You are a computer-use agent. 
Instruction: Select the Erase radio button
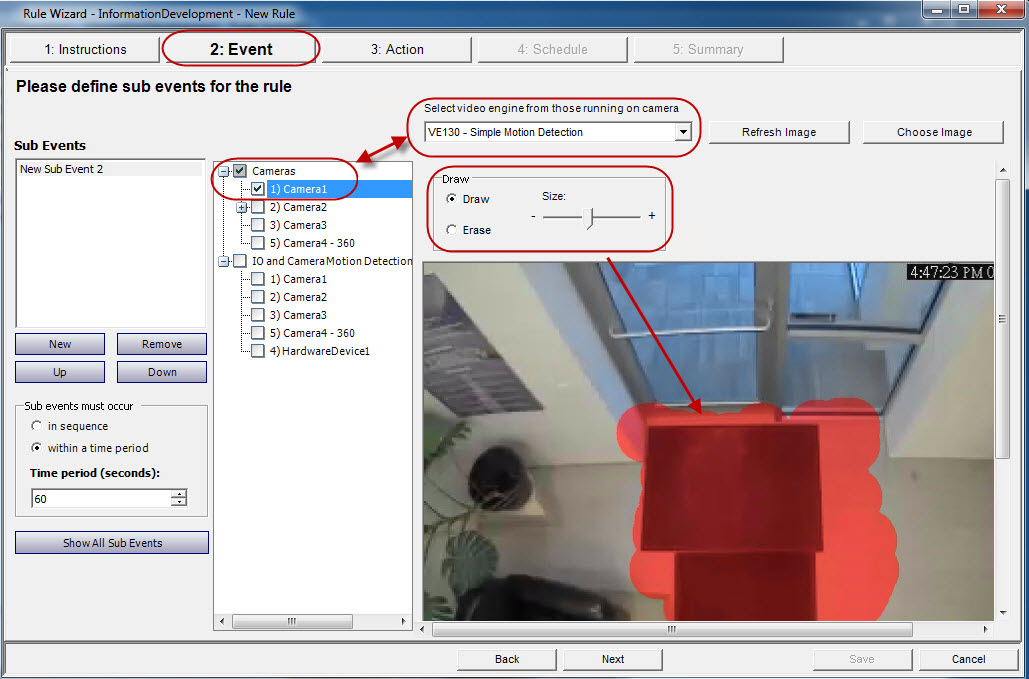coord(452,230)
